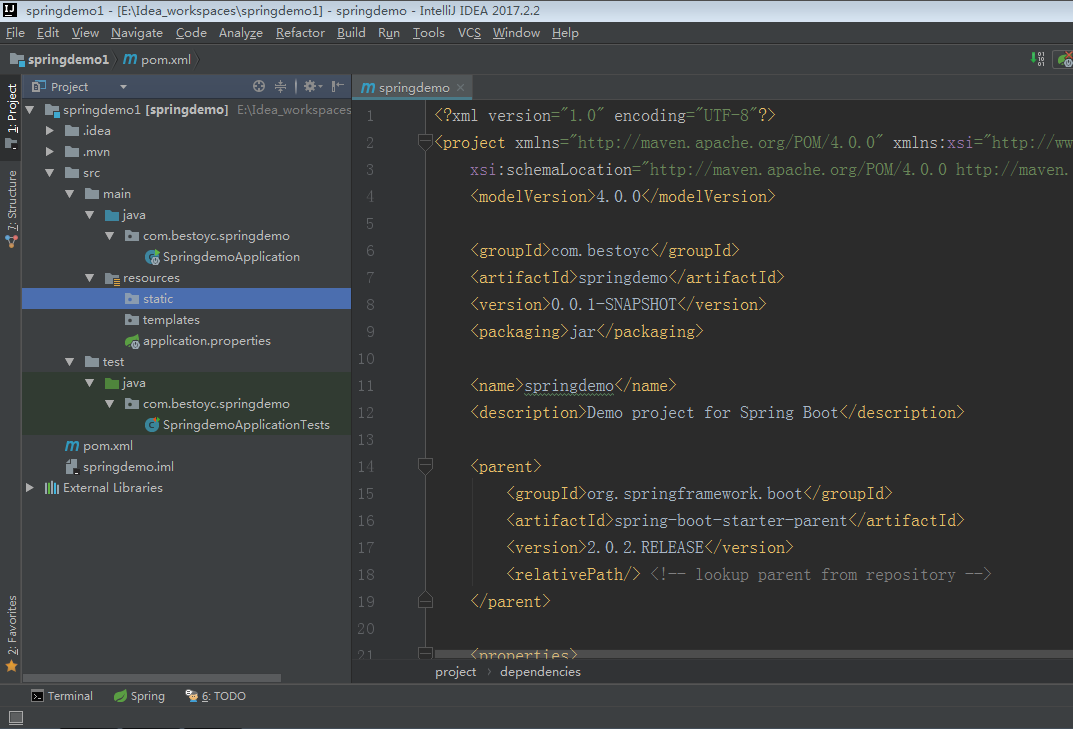Image resolution: width=1073 pixels, height=729 pixels.
Task: Collapse the test folder
Action: pyautogui.click(x=69, y=361)
